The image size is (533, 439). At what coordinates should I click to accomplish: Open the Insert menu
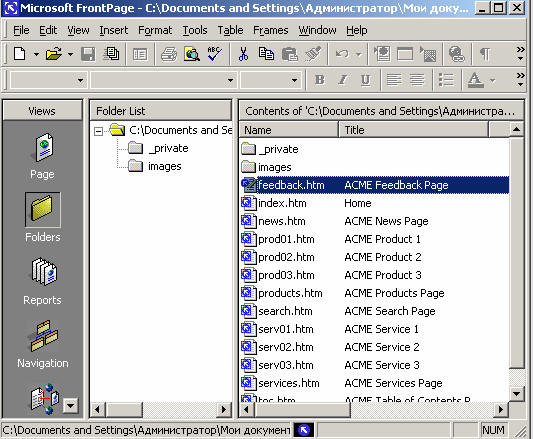click(x=114, y=30)
